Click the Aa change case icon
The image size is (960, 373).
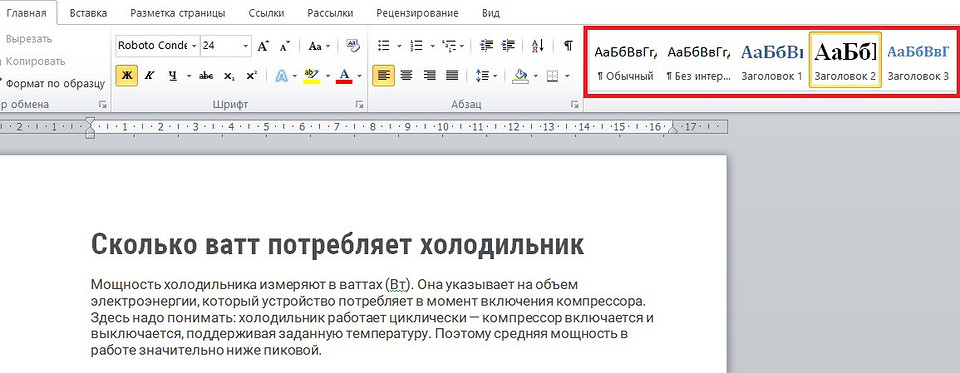[315, 46]
